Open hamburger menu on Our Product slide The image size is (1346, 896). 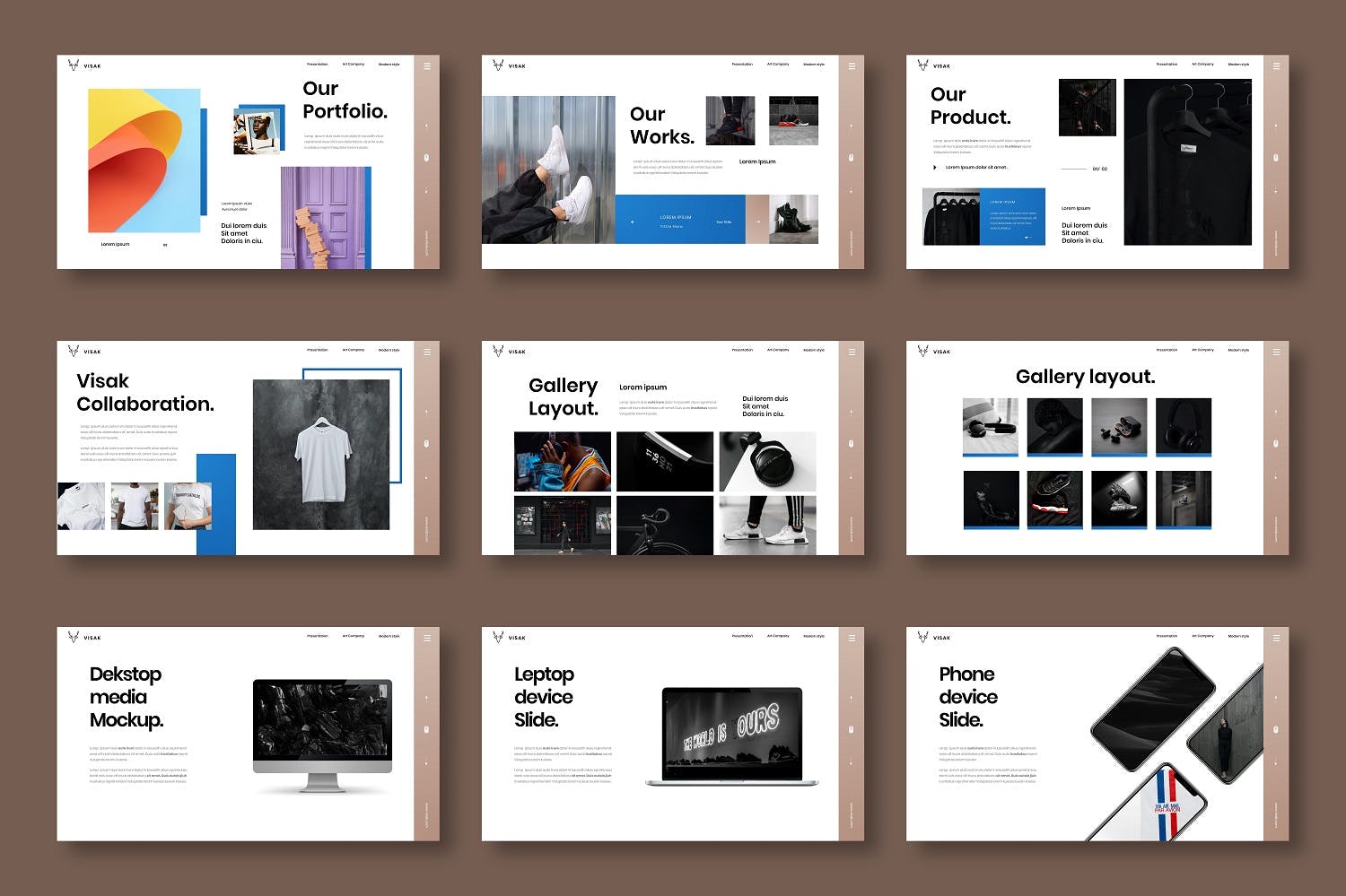[1276, 65]
